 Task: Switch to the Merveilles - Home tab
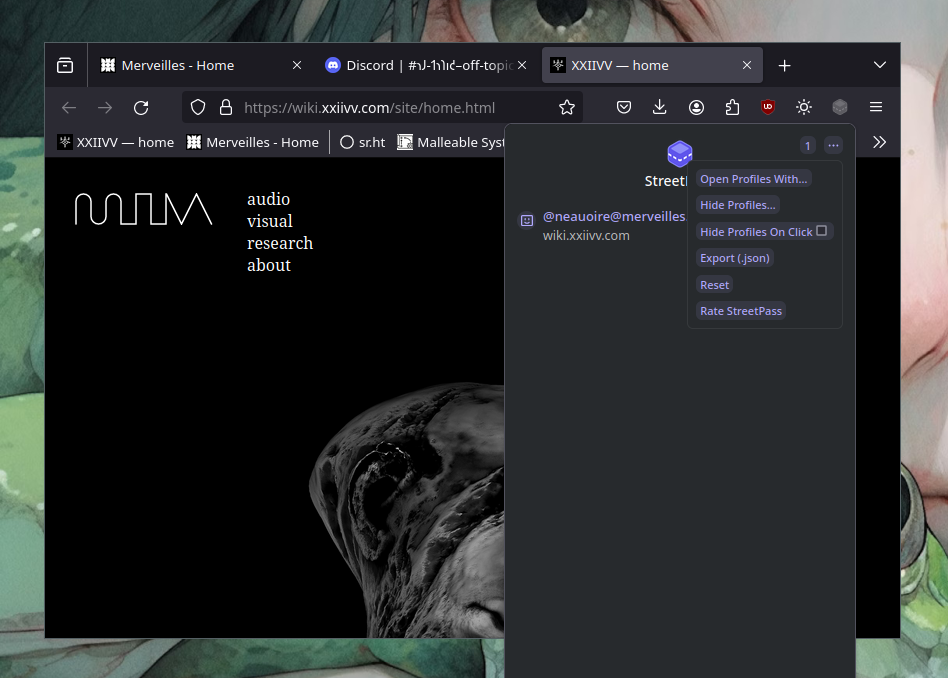tap(178, 65)
